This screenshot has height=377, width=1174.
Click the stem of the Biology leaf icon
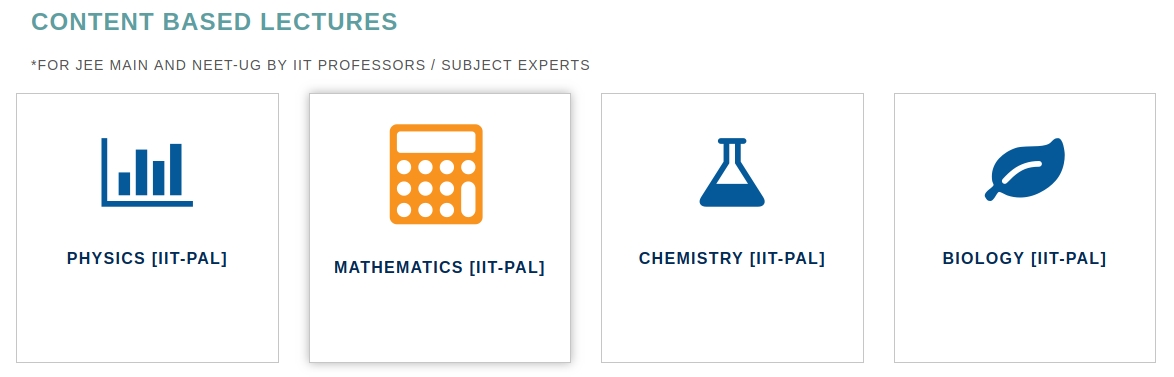994,193
